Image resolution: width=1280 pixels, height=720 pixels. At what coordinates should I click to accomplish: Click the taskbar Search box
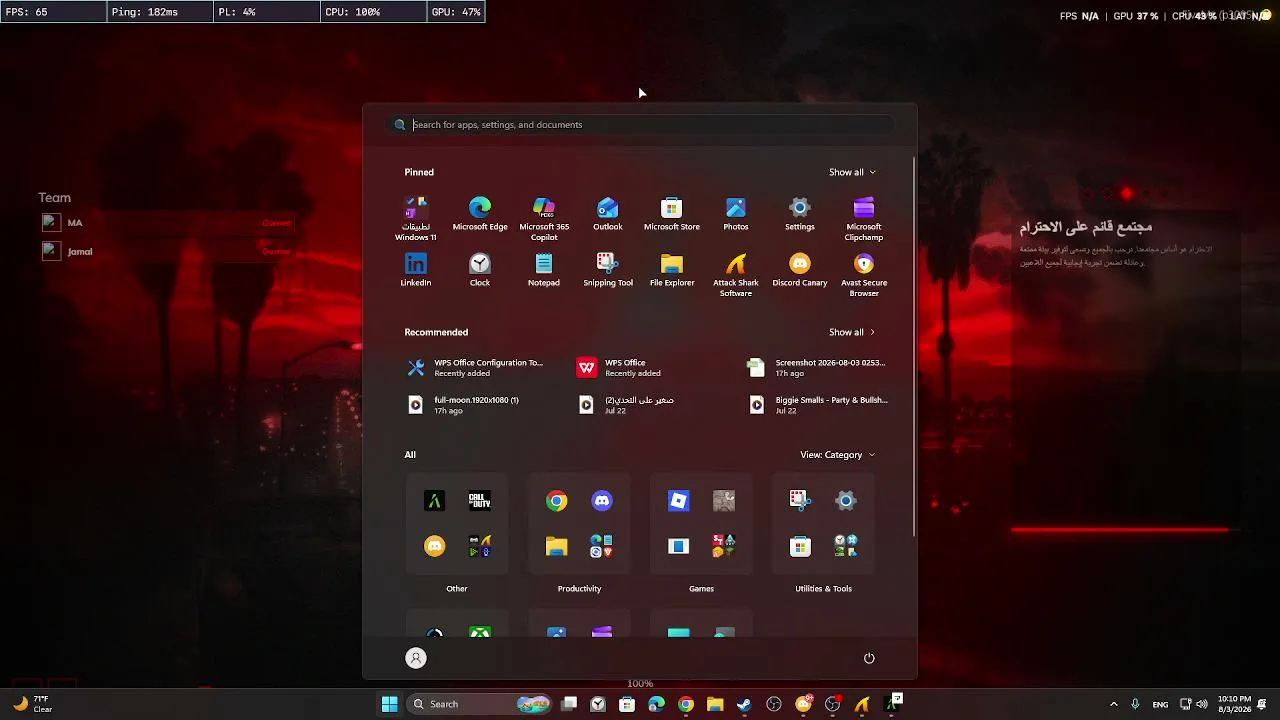click(481, 704)
